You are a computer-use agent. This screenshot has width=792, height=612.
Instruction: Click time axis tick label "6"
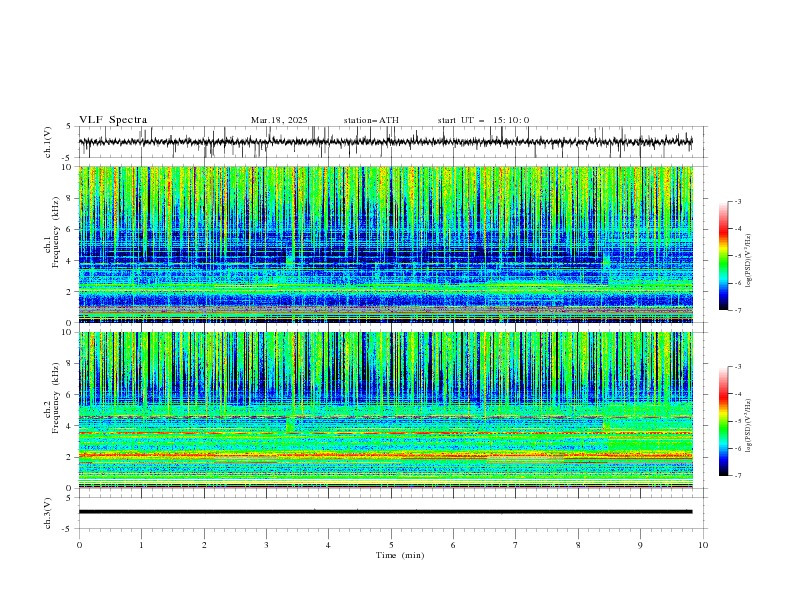coord(453,545)
